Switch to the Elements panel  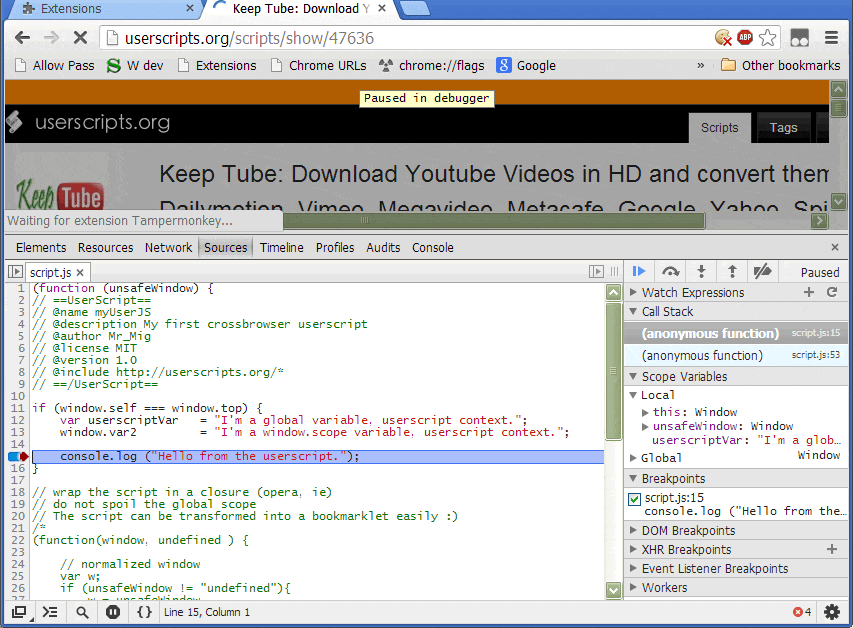pyautogui.click(x=41, y=248)
